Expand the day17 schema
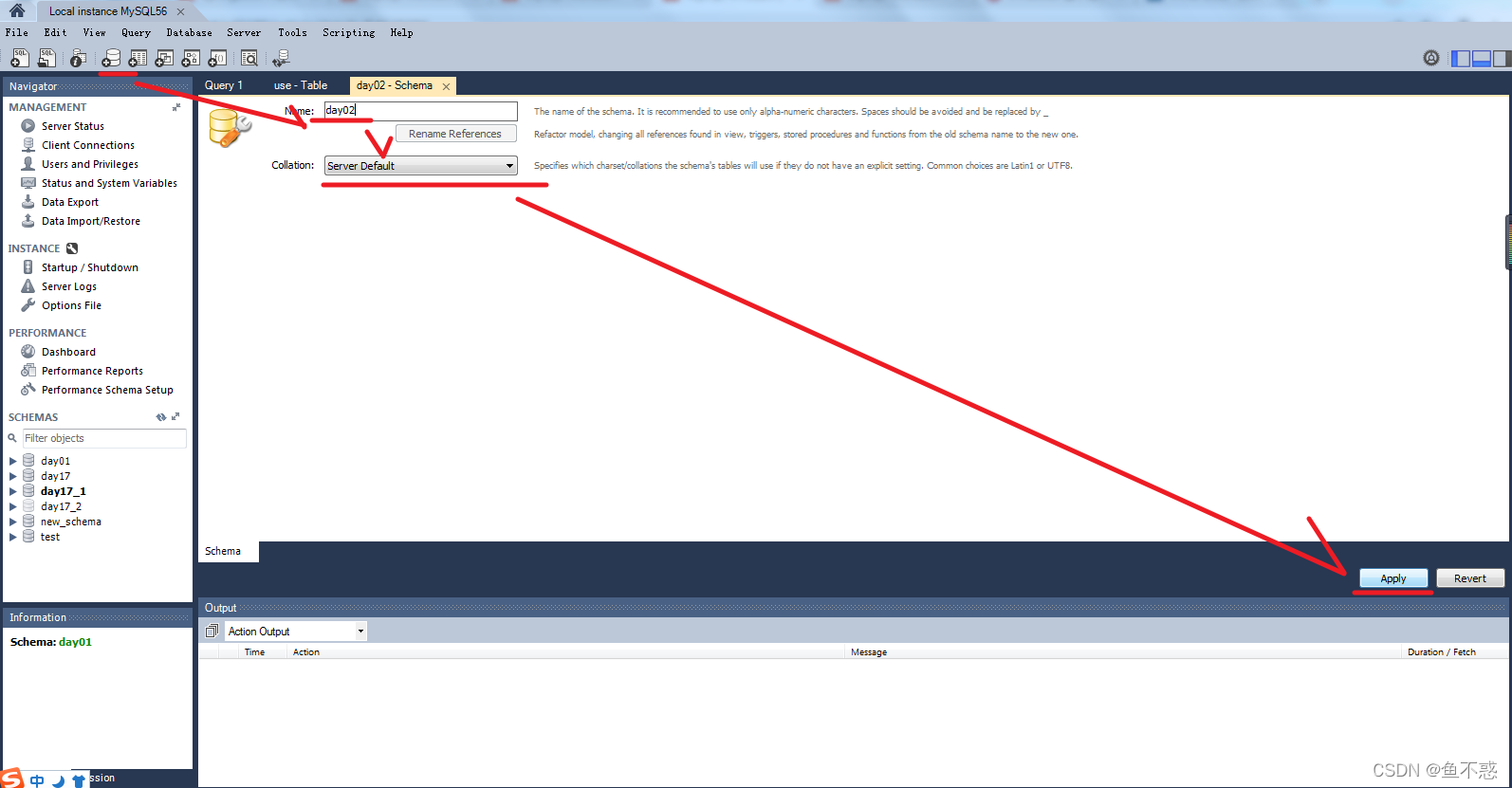Image resolution: width=1512 pixels, height=788 pixels. [x=12, y=476]
